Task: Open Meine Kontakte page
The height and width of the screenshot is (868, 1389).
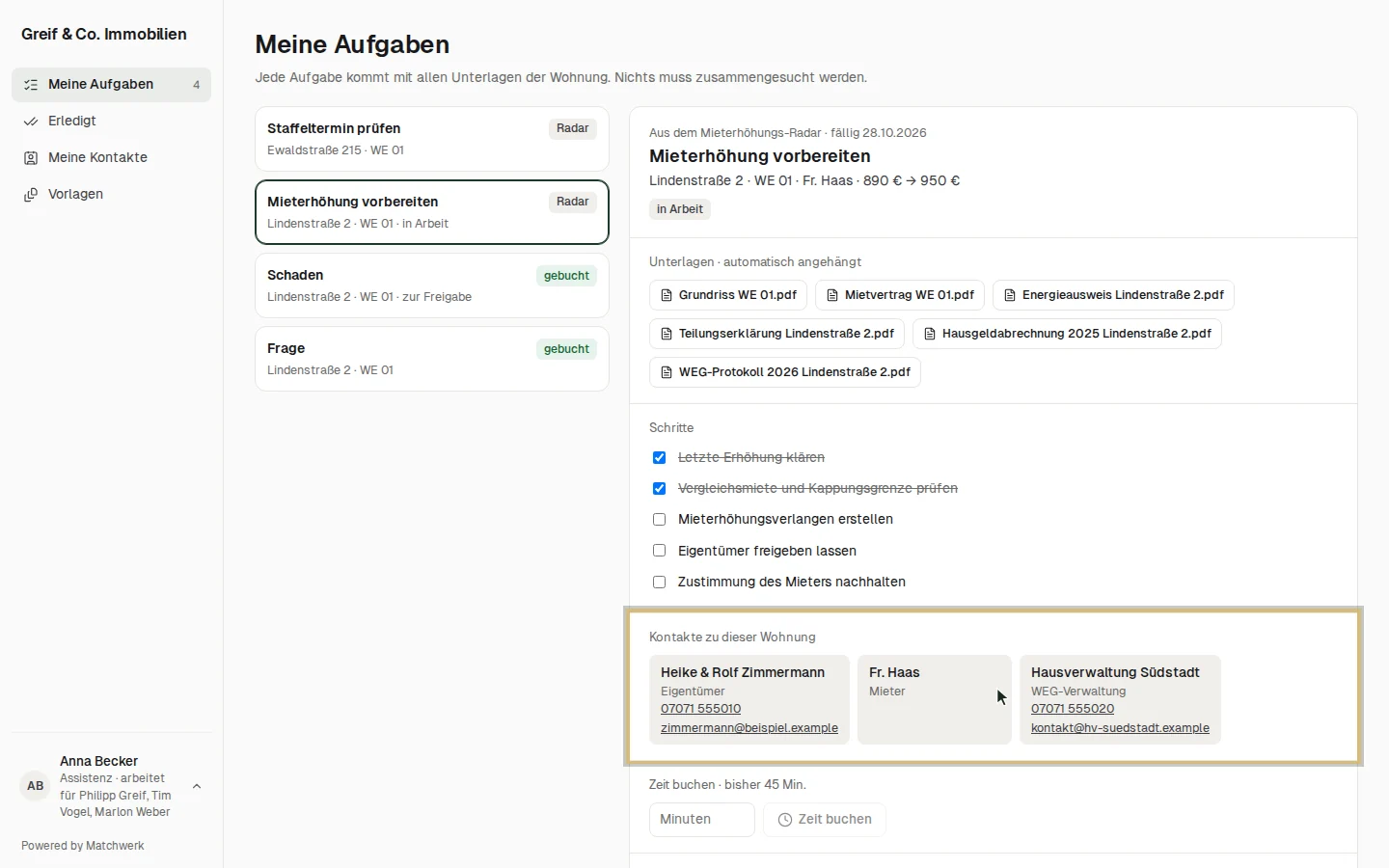Action: [x=111, y=158]
